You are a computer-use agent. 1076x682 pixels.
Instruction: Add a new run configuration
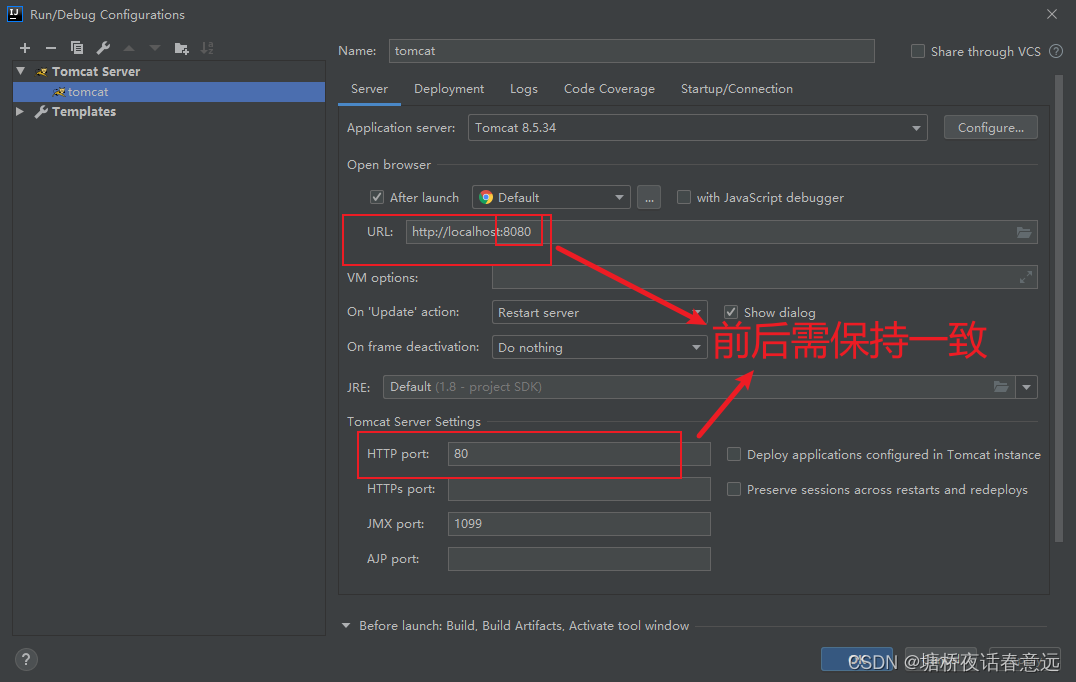click(24, 47)
